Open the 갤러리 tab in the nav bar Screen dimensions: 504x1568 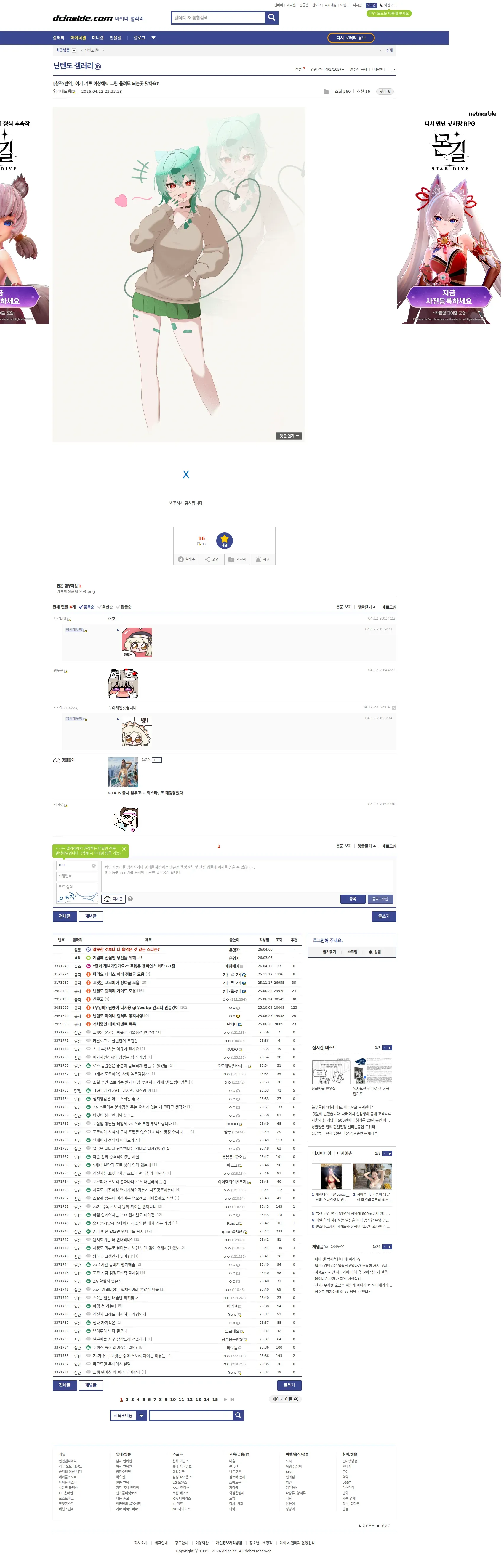pos(58,38)
